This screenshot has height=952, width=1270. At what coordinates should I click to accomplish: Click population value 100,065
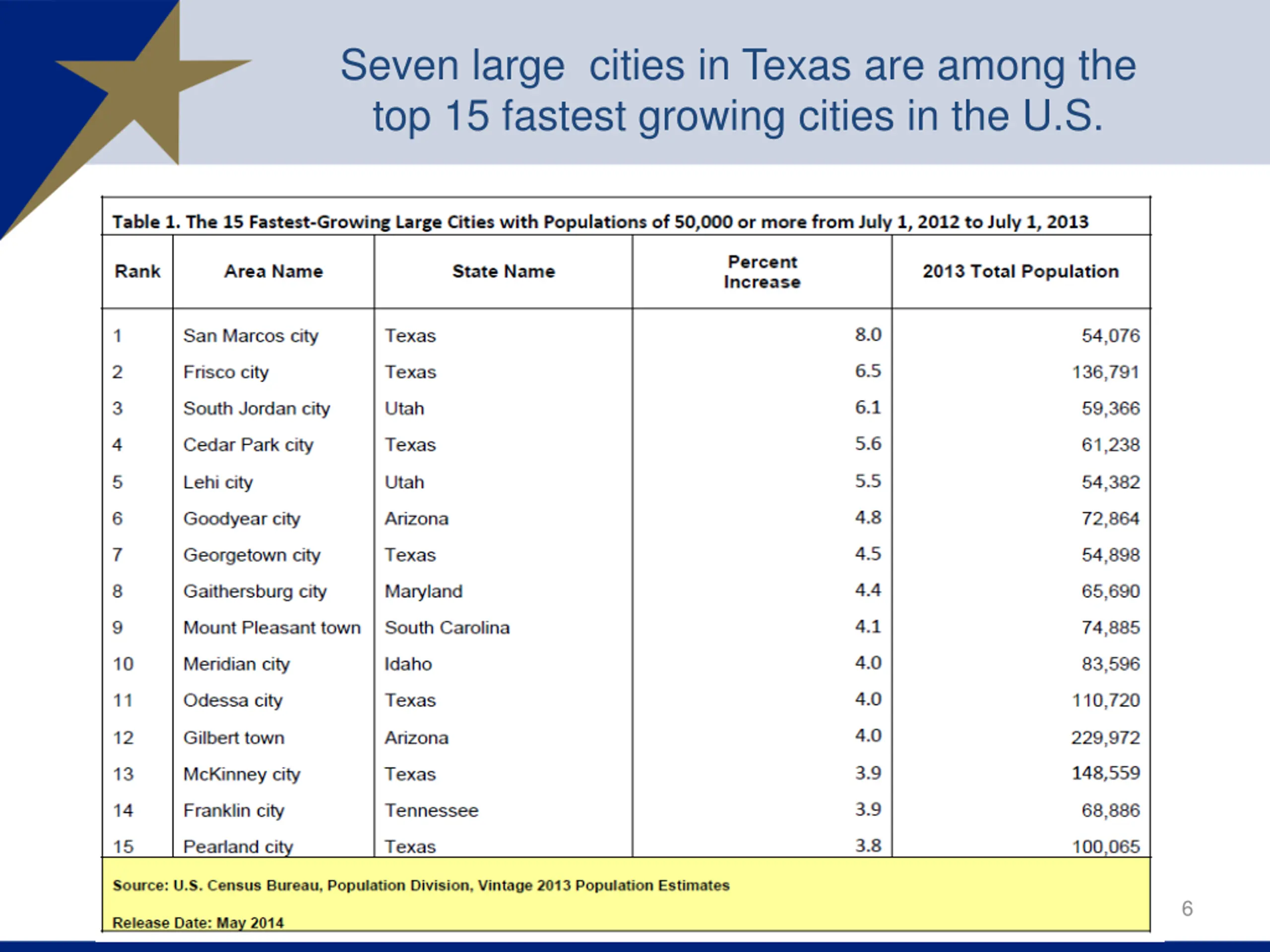click(1106, 847)
